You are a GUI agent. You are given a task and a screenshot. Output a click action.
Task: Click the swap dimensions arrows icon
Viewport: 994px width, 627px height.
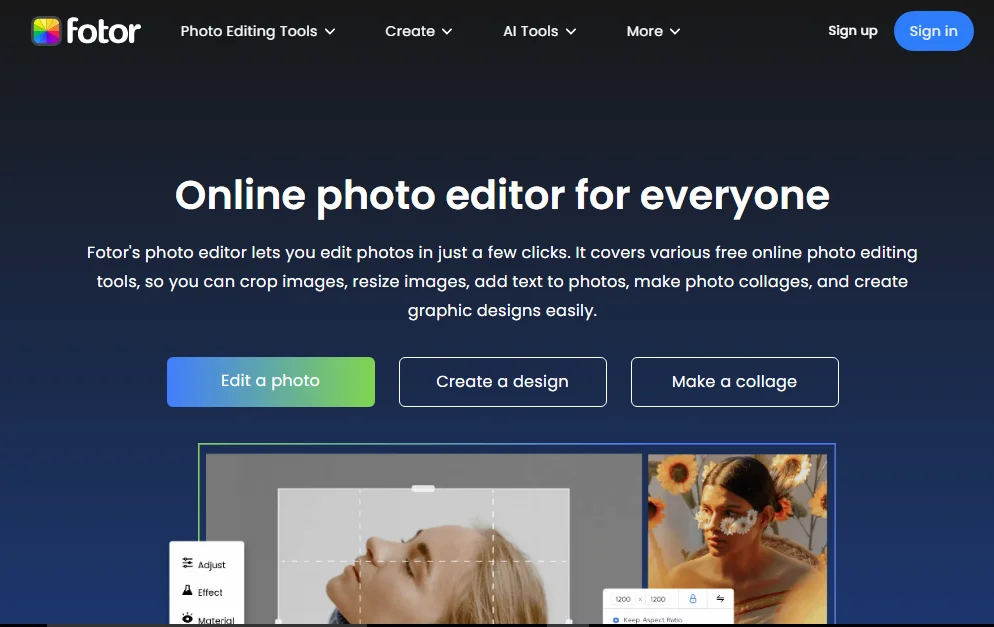(720, 598)
